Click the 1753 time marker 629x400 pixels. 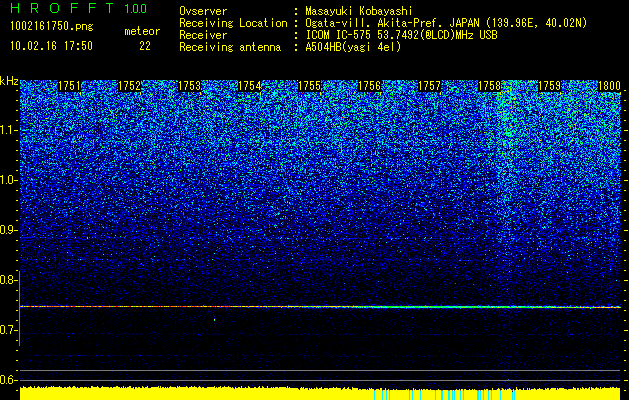pos(189,86)
